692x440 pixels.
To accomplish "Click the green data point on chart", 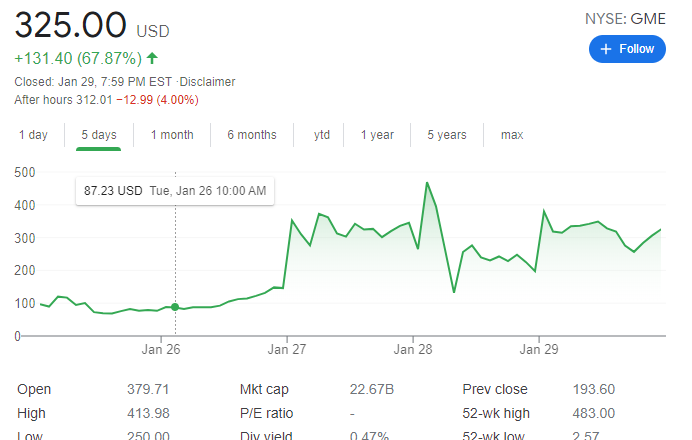I will click(x=175, y=307).
